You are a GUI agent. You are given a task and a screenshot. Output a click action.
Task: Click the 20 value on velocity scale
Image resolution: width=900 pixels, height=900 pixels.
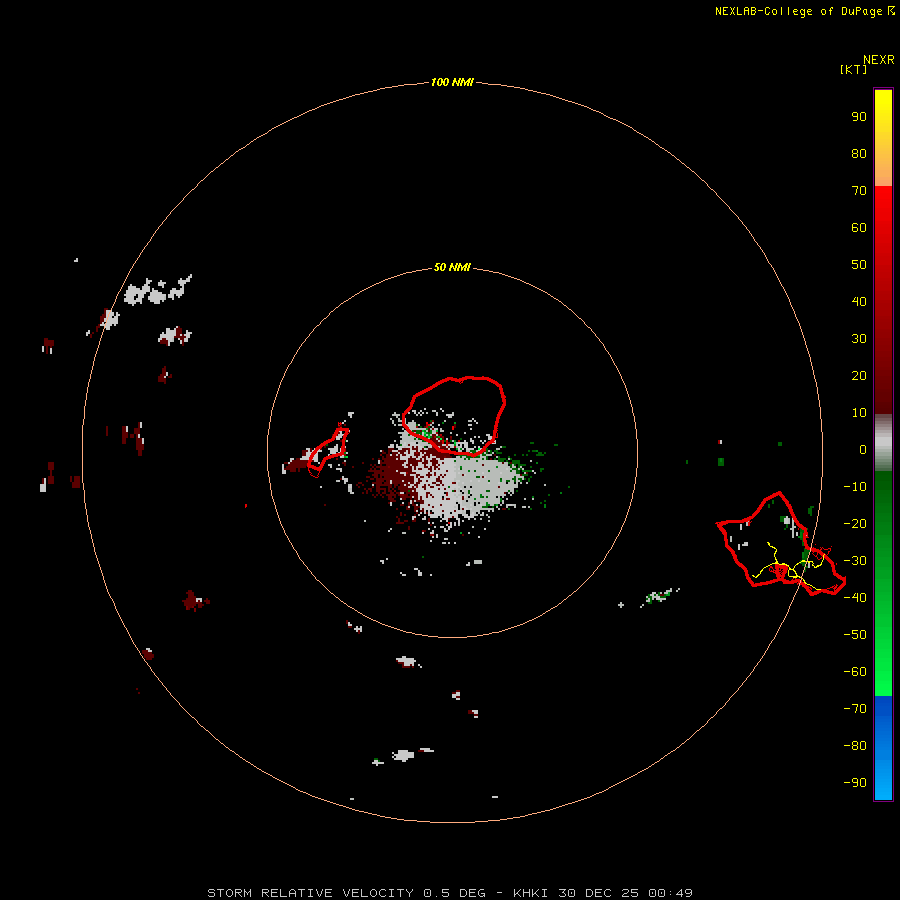(859, 375)
